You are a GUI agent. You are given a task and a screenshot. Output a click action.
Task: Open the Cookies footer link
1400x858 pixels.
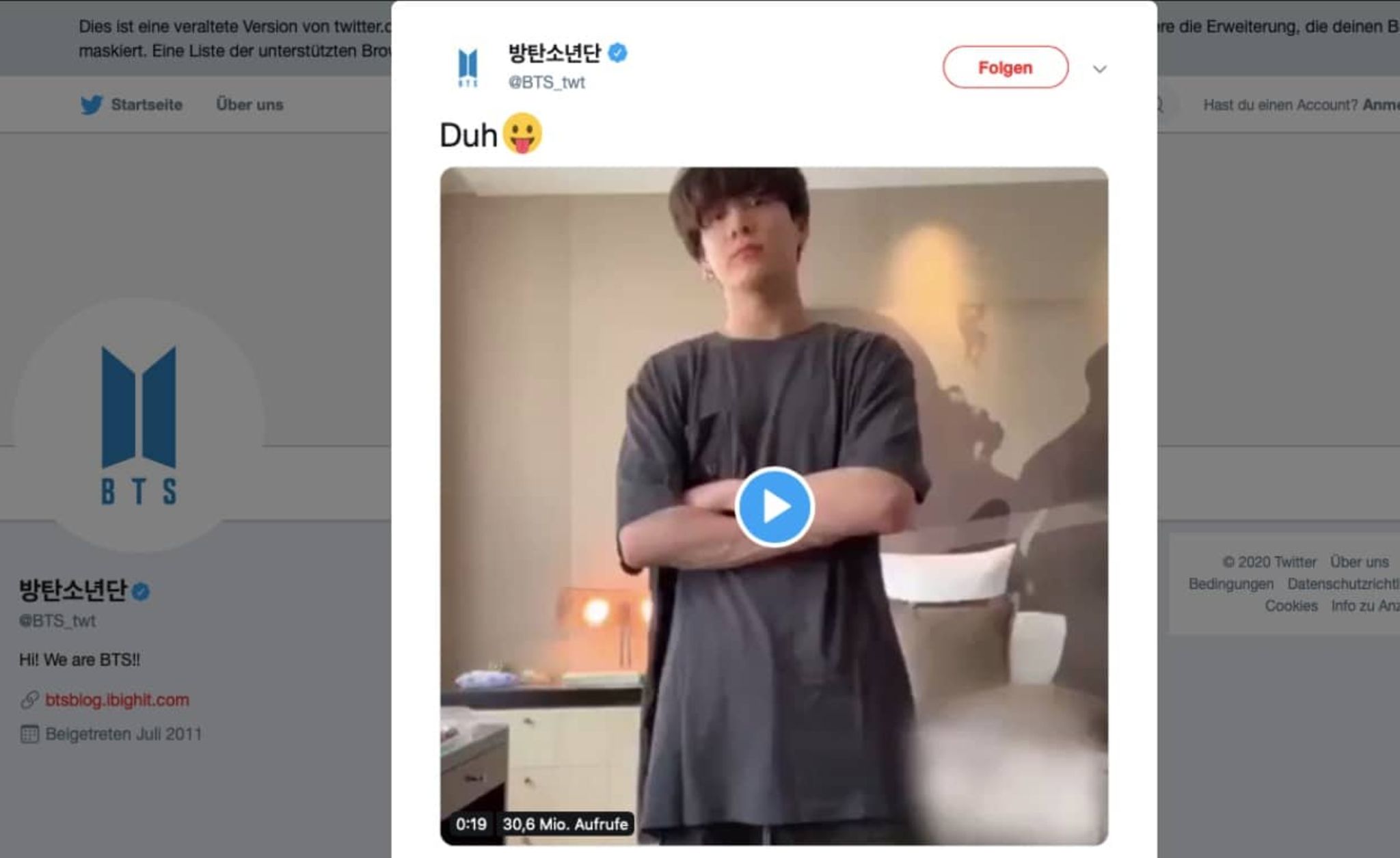tap(1291, 606)
